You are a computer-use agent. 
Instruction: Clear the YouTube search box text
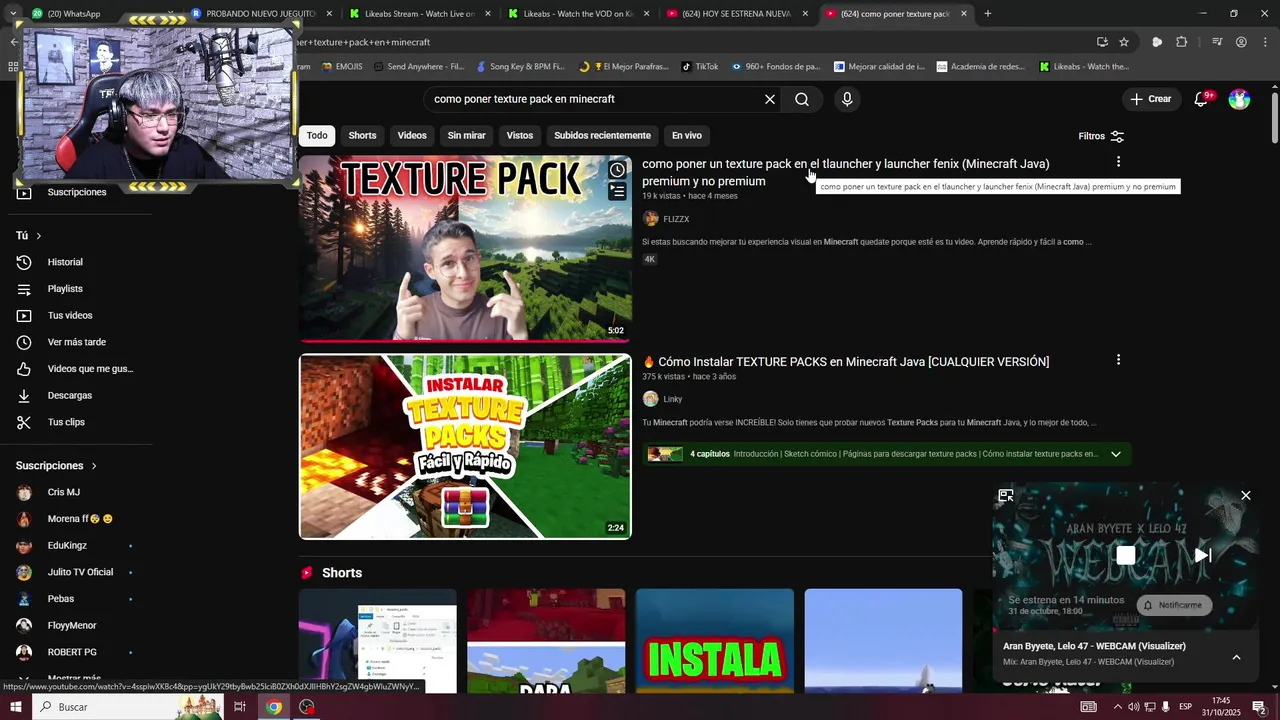coord(770,99)
